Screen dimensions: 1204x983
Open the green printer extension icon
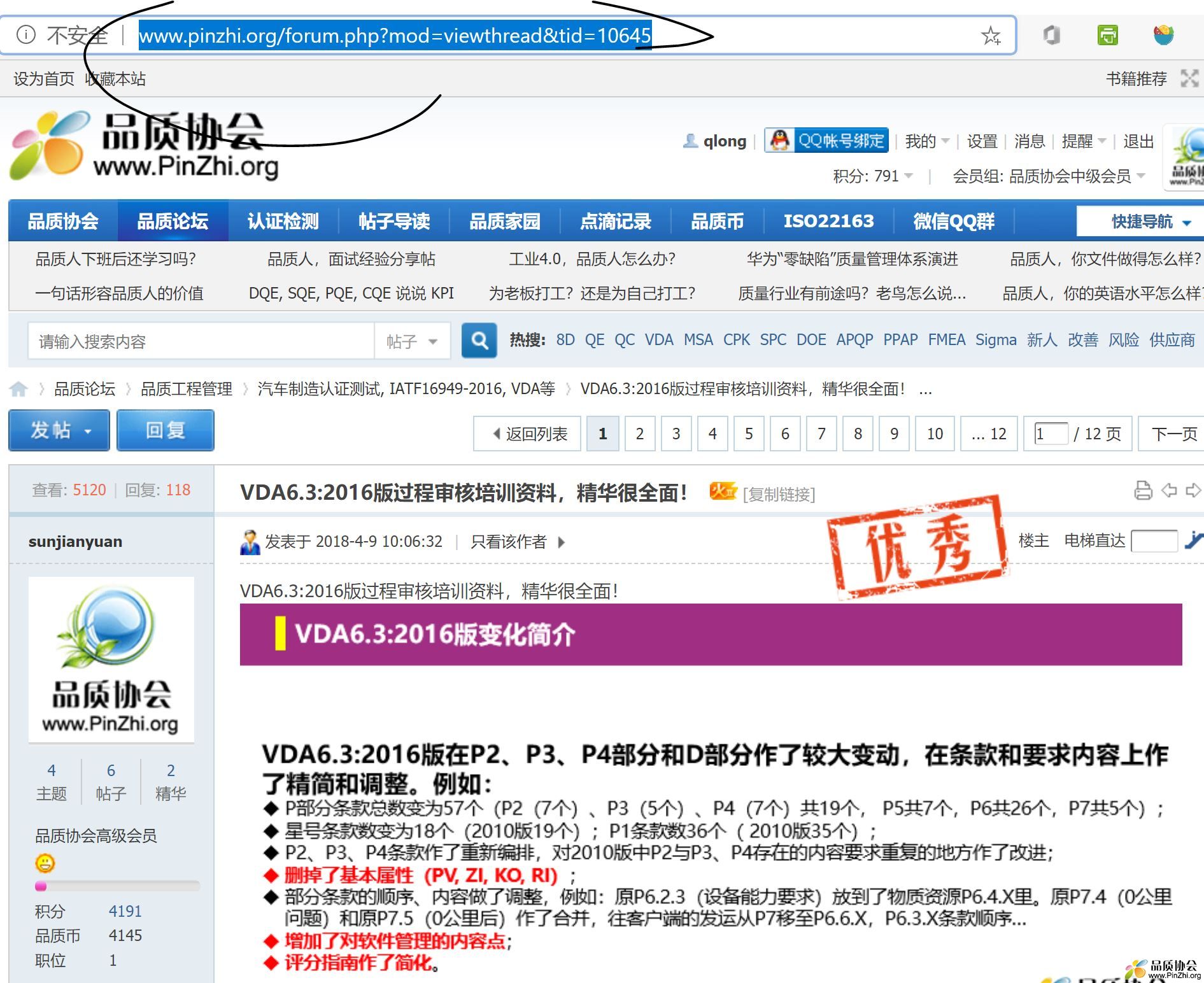[x=1108, y=35]
